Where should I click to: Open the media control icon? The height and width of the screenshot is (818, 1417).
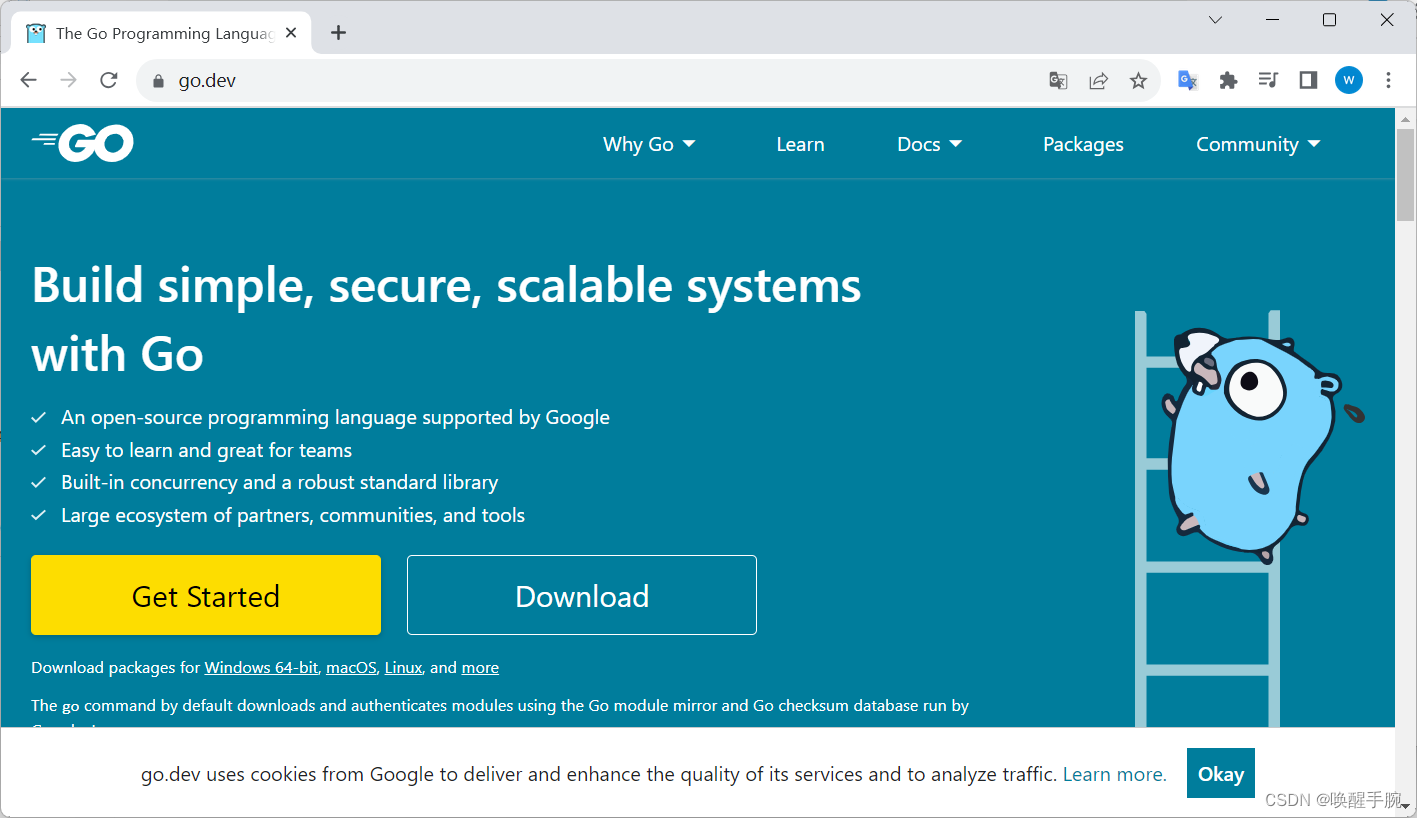coord(1268,81)
